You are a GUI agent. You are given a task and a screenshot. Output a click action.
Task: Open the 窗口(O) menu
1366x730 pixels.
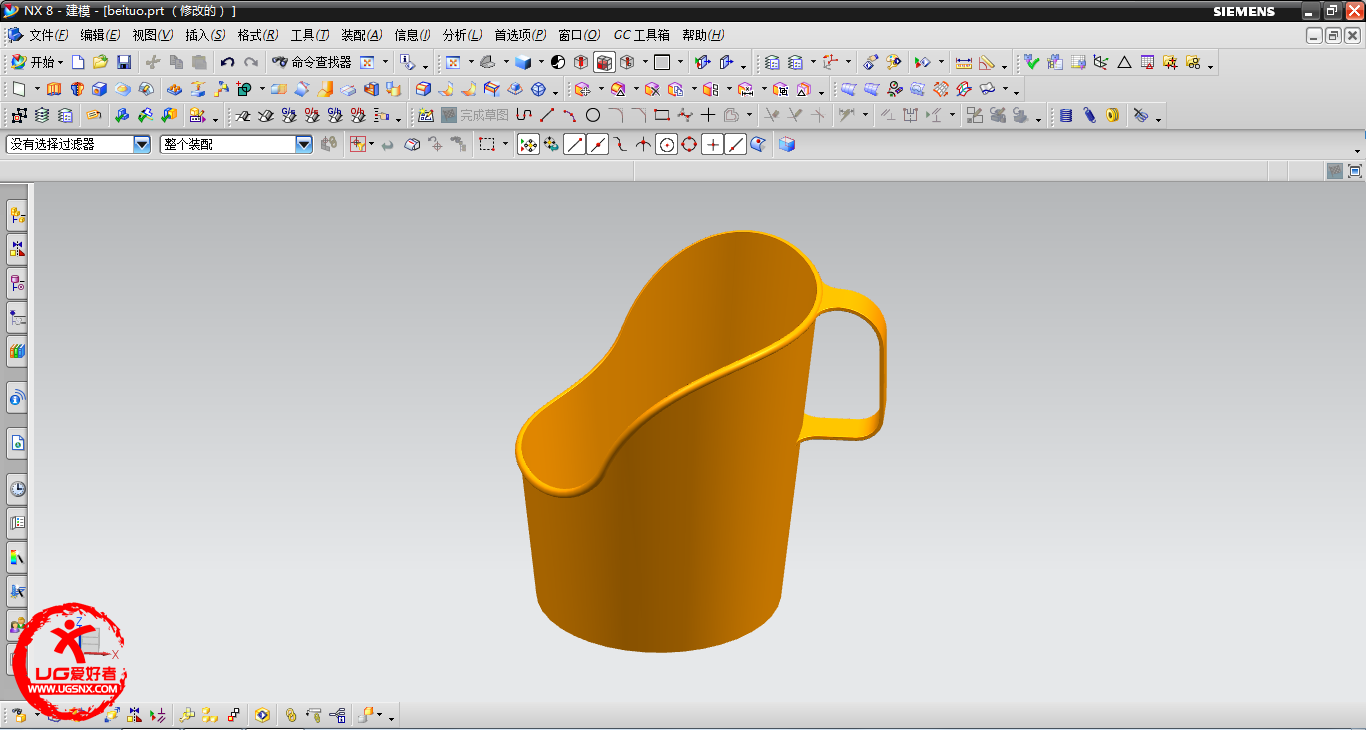[579, 35]
